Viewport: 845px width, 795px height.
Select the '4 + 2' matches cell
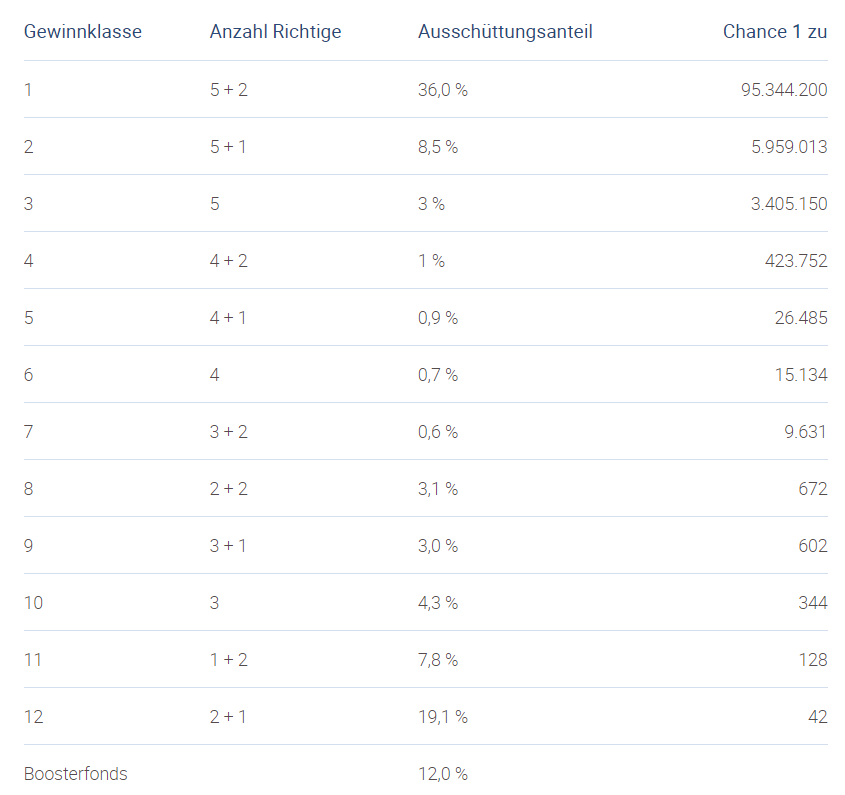click(228, 261)
